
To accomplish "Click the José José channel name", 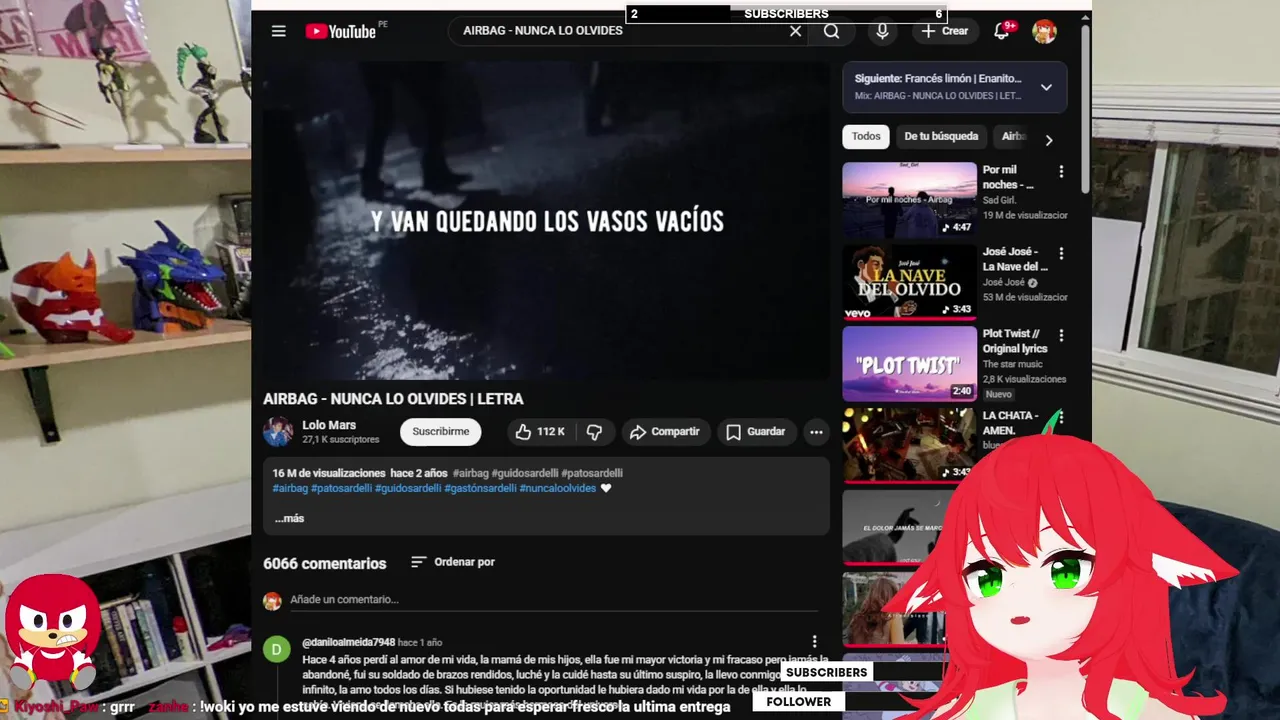I will pyautogui.click(x=1004, y=283).
